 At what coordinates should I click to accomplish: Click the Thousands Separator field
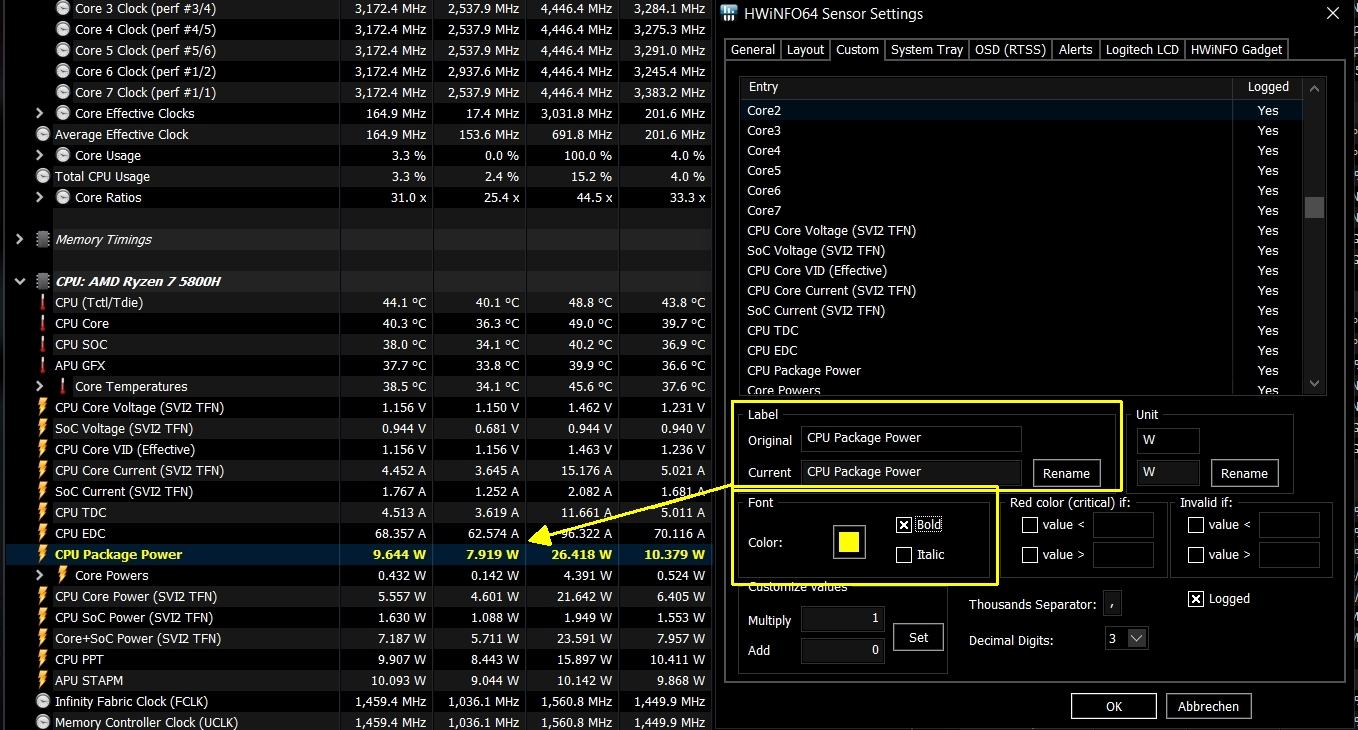point(1113,604)
